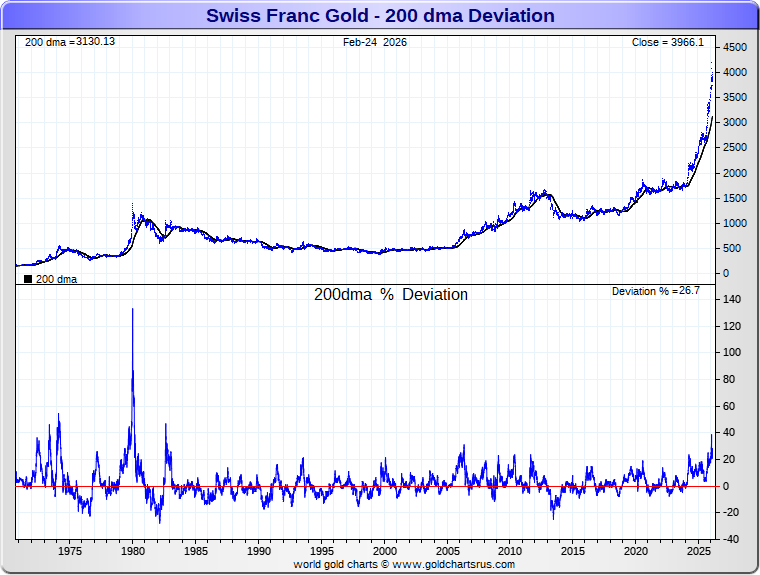
Task: Click the 100 deviation axis label
Action: (732, 352)
